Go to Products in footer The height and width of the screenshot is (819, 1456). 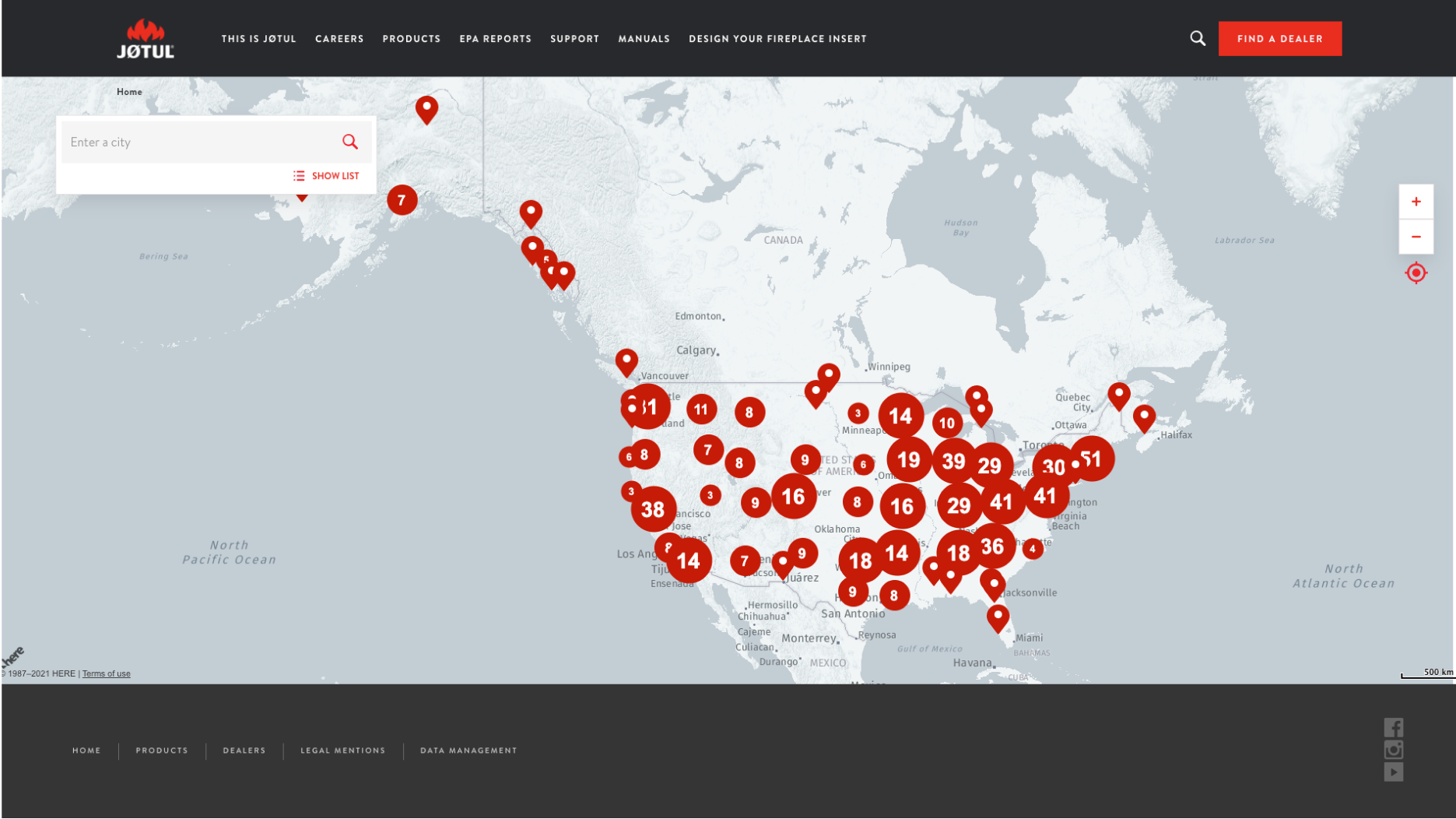pyautogui.click(x=162, y=750)
